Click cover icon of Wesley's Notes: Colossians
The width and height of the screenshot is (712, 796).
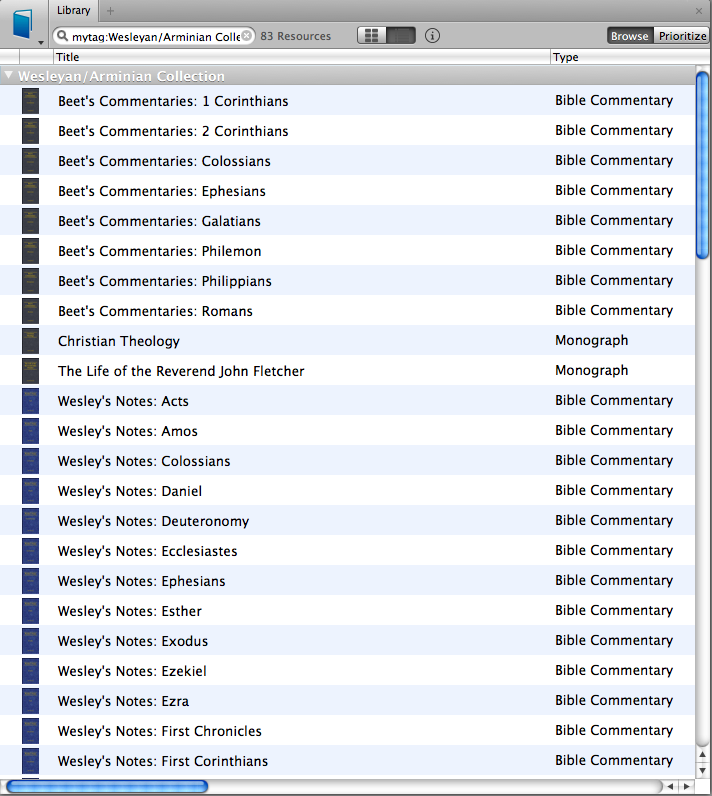[x=30, y=460]
